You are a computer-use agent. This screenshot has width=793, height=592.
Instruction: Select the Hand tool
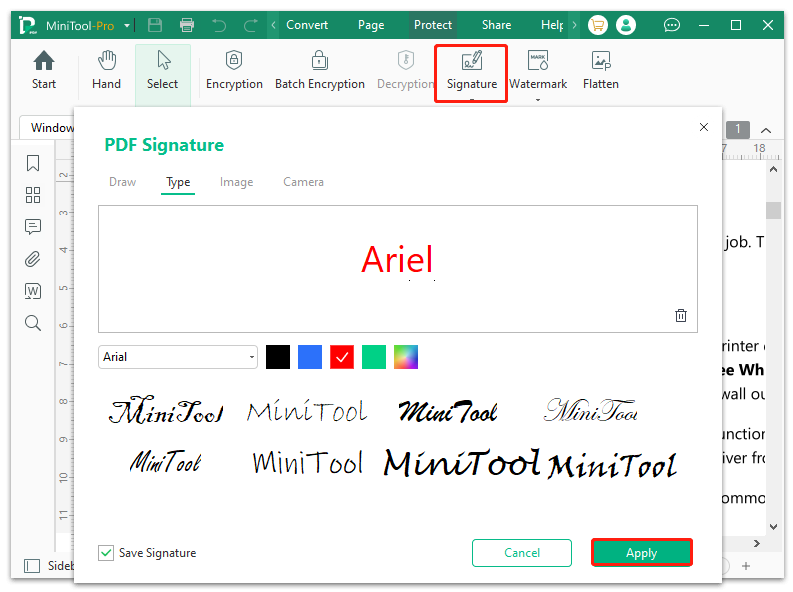pyautogui.click(x=106, y=71)
